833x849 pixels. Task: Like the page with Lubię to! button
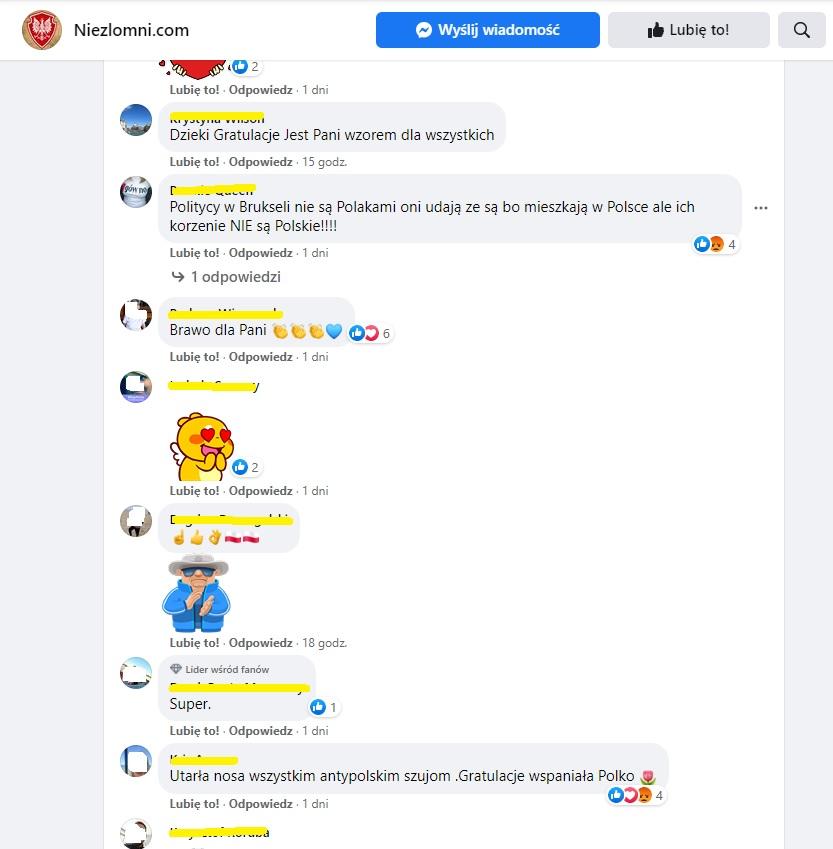[688, 30]
